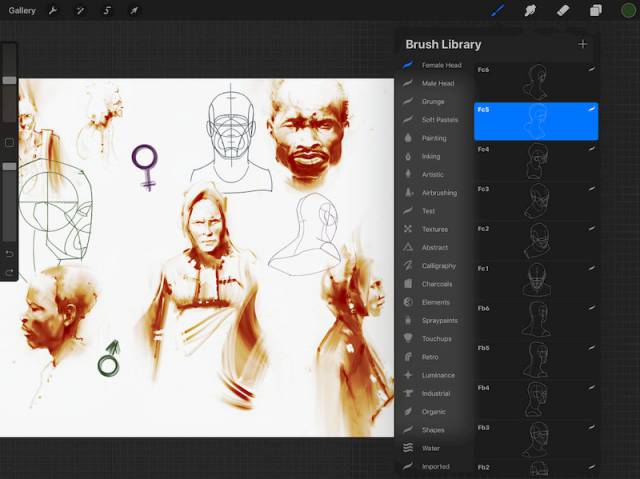
Task: Choose the Male Head brush set
Action: click(x=437, y=83)
